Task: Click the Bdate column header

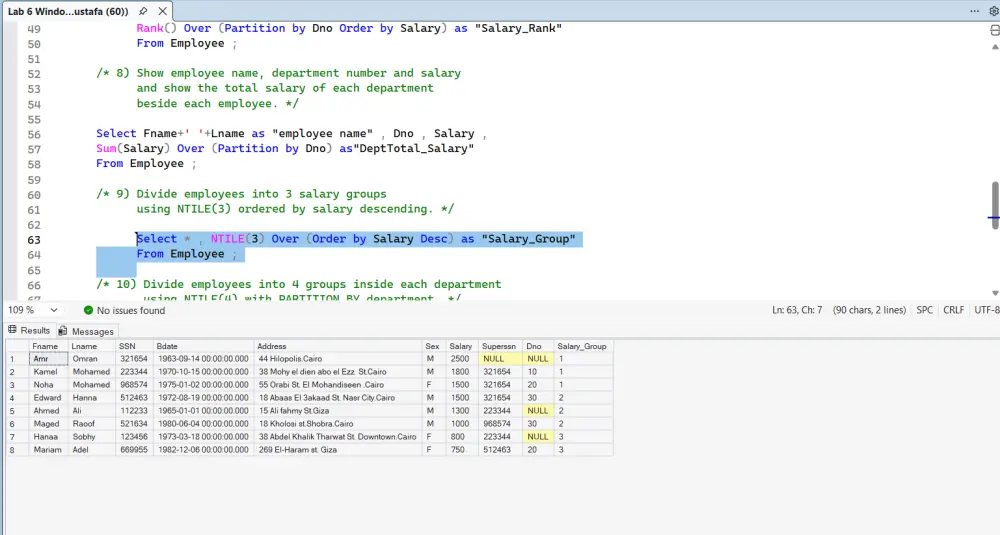Action: (x=203, y=346)
